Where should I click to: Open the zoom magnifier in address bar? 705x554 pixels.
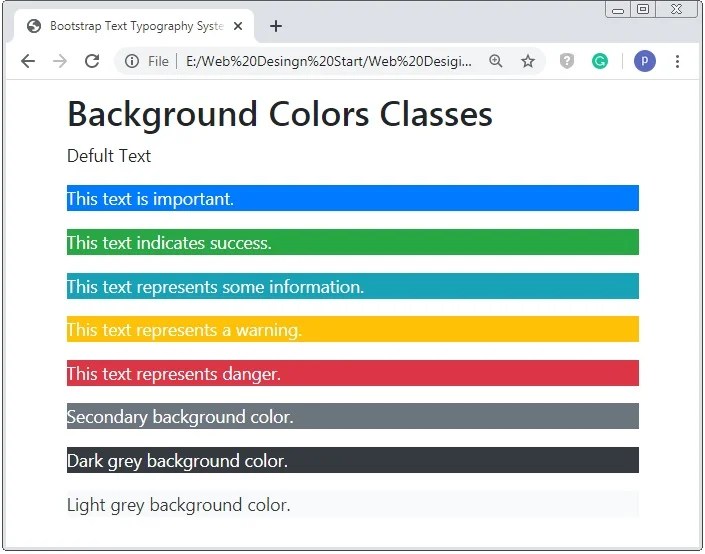pyautogui.click(x=495, y=61)
